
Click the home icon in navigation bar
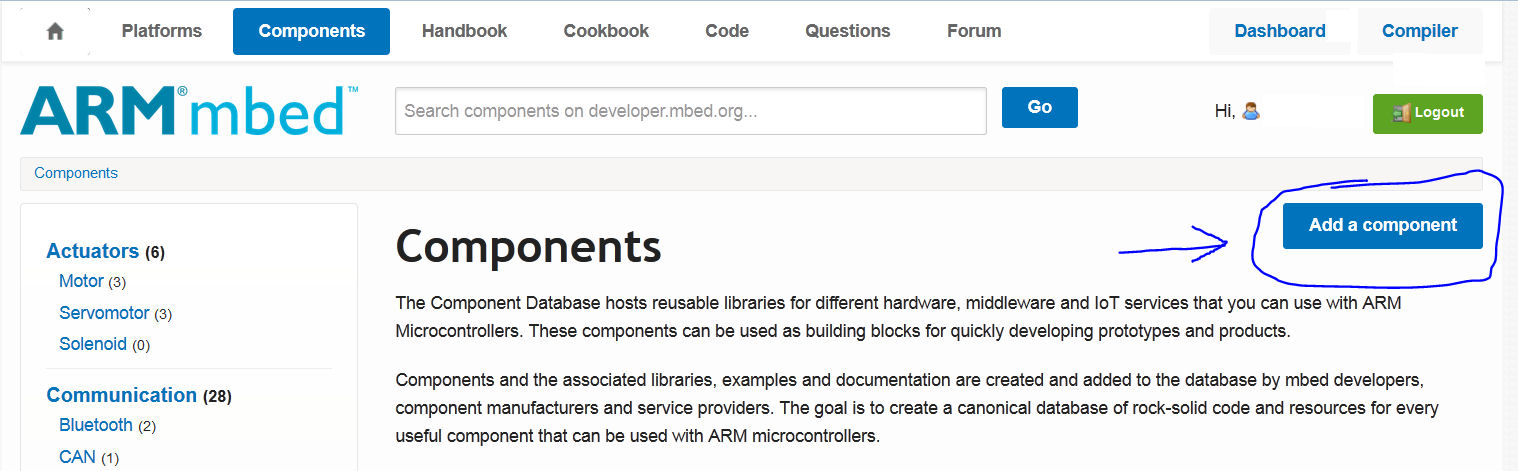pyautogui.click(x=55, y=31)
